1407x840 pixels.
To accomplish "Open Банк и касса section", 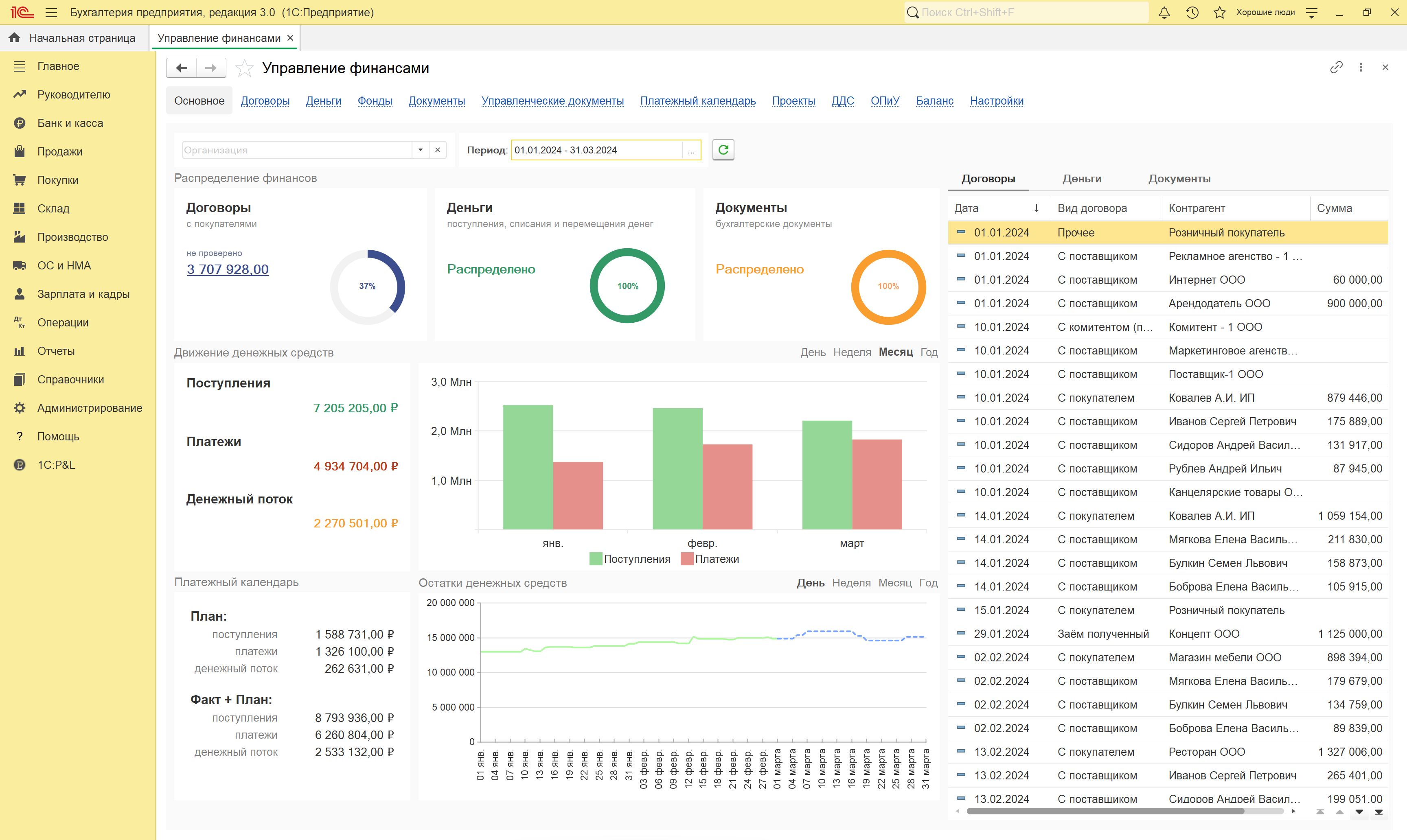I will [x=70, y=123].
